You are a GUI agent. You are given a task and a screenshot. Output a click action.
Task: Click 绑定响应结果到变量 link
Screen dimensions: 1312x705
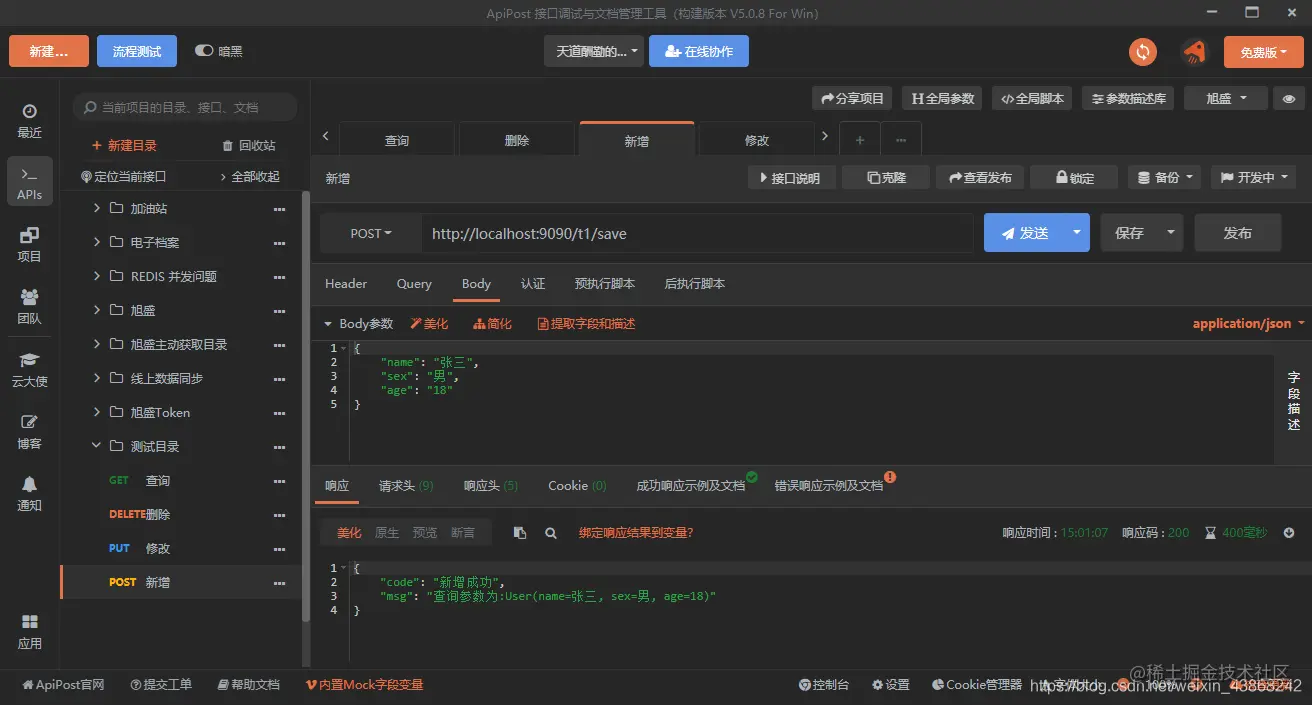click(636, 533)
